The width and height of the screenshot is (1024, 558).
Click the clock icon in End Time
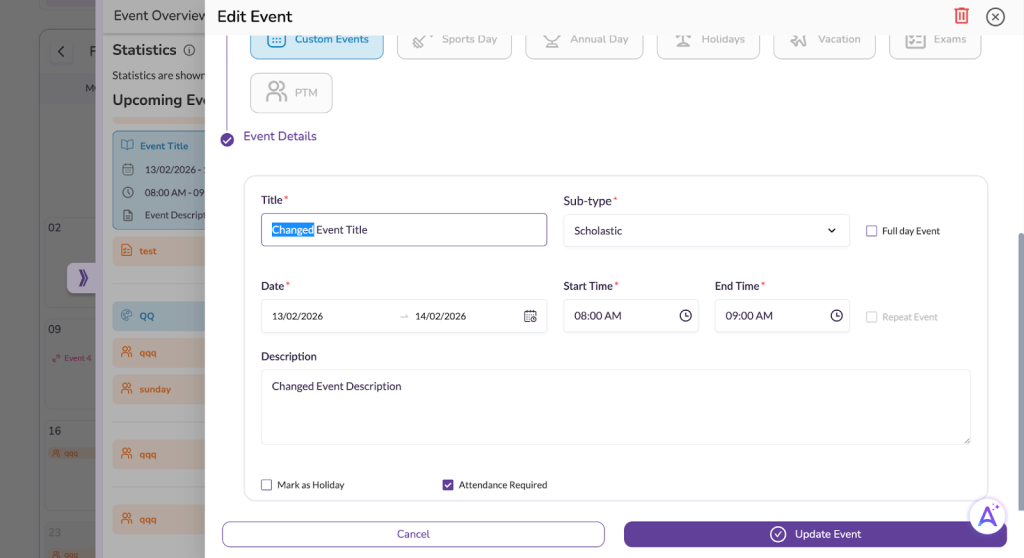[x=836, y=316]
